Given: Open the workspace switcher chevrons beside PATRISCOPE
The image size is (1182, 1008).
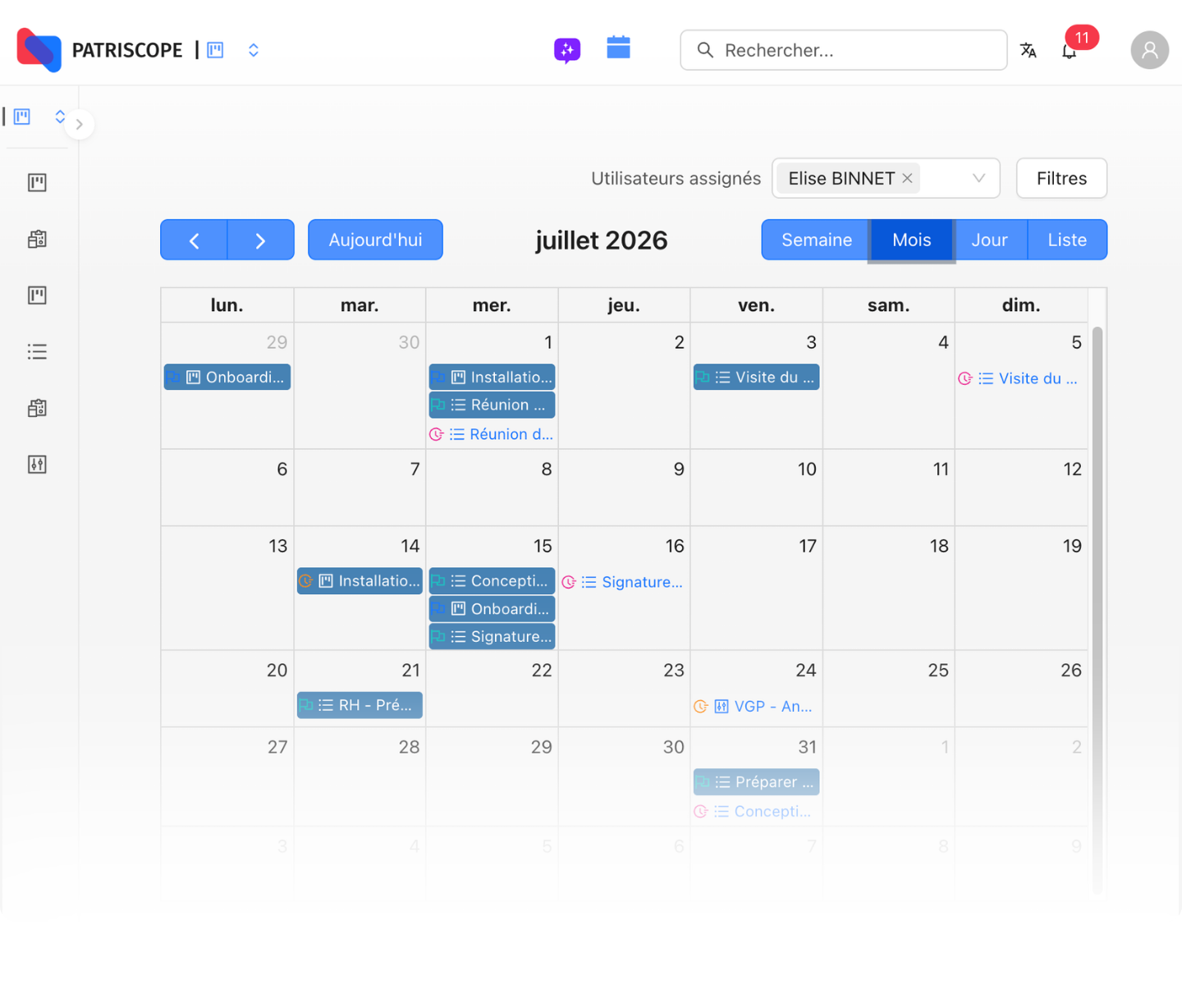Looking at the screenshot, I should (254, 50).
